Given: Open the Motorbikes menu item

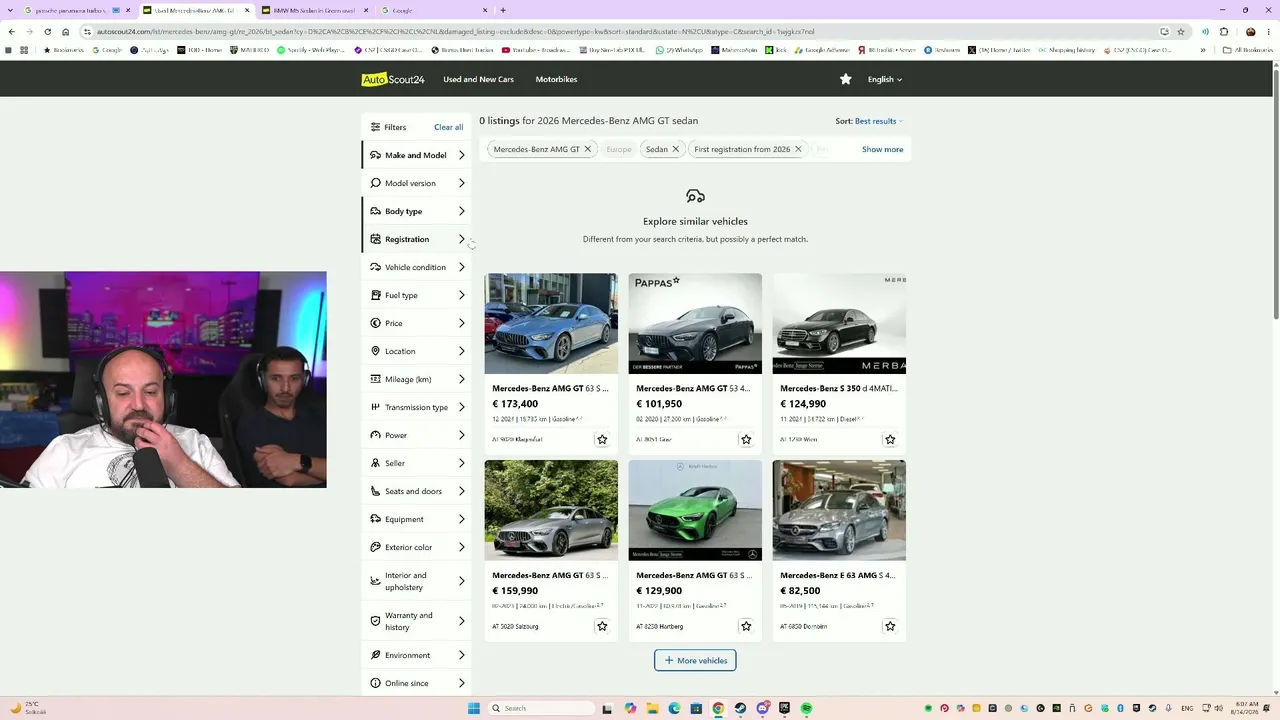Looking at the screenshot, I should [556, 79].
